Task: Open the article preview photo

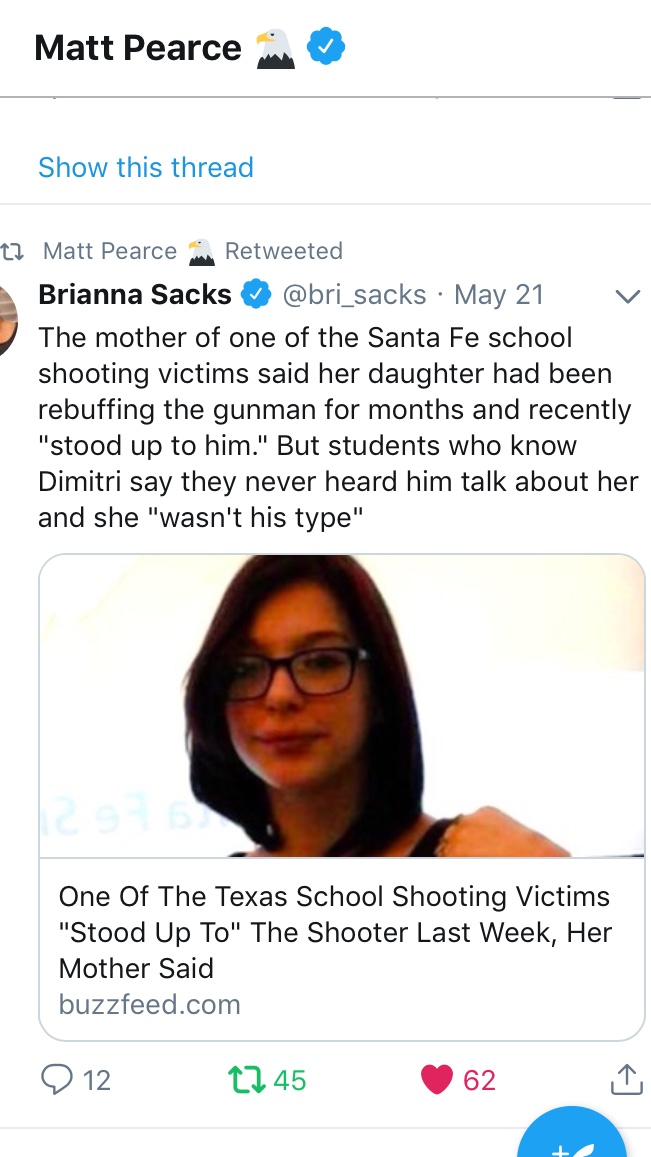Action: coord(342,705)
